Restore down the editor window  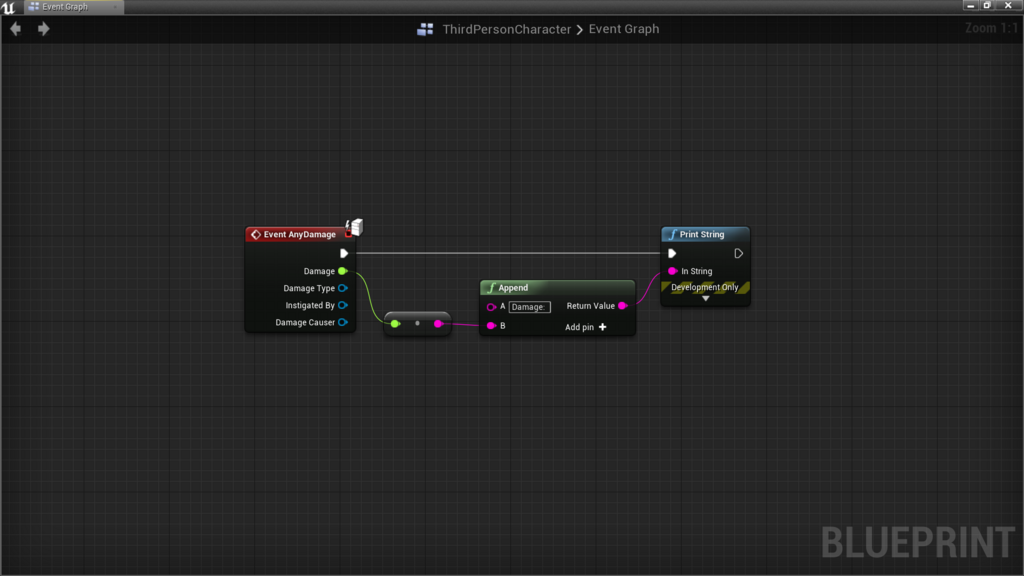click(987, 5)
